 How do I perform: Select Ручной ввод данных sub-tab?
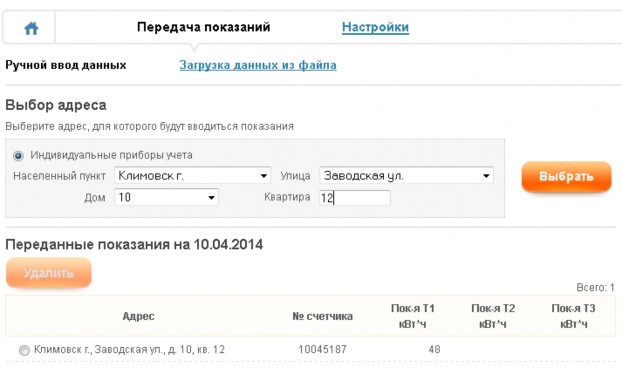pos(66,65)
